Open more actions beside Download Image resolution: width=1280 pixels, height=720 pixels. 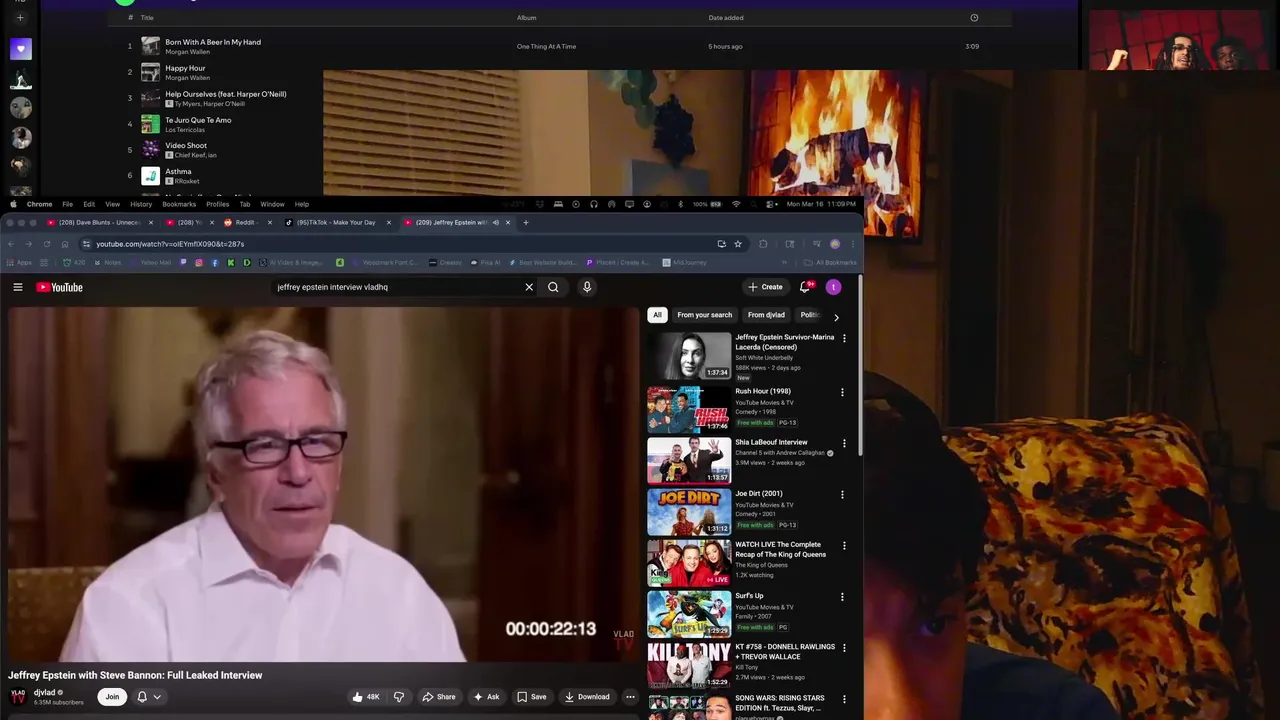click(x=630, y=697)
